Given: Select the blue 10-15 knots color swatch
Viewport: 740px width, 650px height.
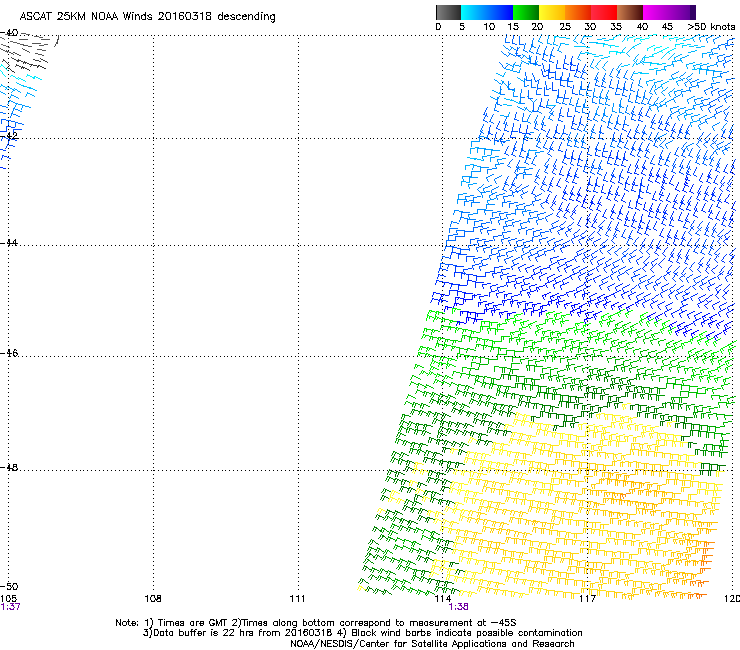Looking at the screenshot, I should click(x=500, y=12).
